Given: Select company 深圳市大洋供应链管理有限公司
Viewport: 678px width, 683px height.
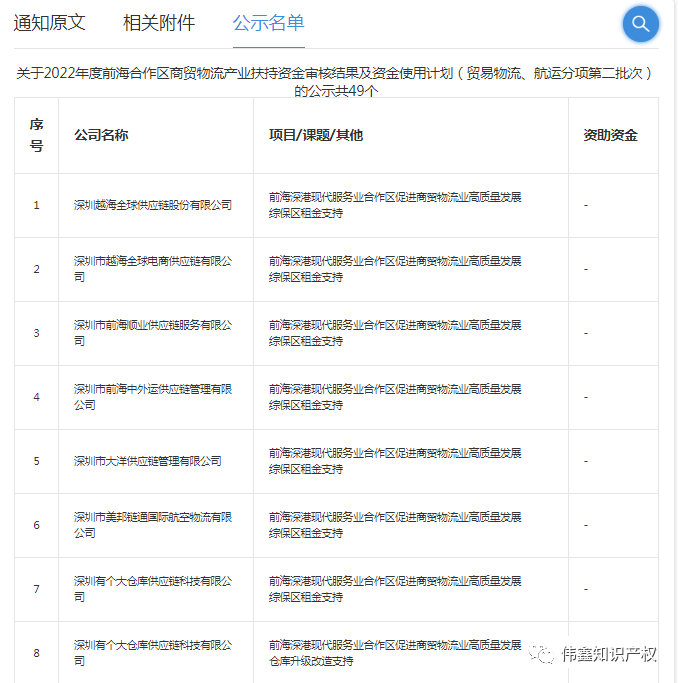Looking at the screenshot, I should pos(148,461).
